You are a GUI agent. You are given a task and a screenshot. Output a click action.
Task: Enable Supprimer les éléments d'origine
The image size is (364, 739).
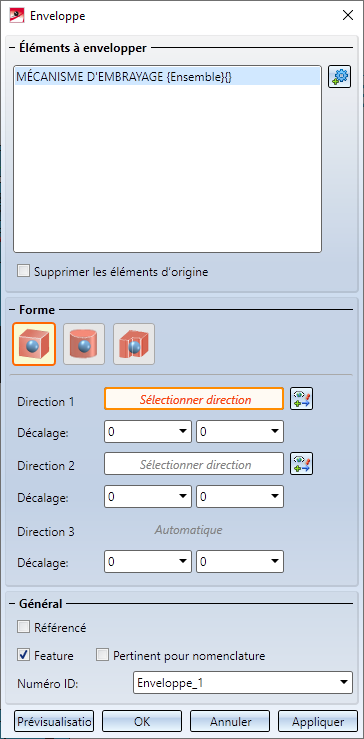click(x=23, y=271)
